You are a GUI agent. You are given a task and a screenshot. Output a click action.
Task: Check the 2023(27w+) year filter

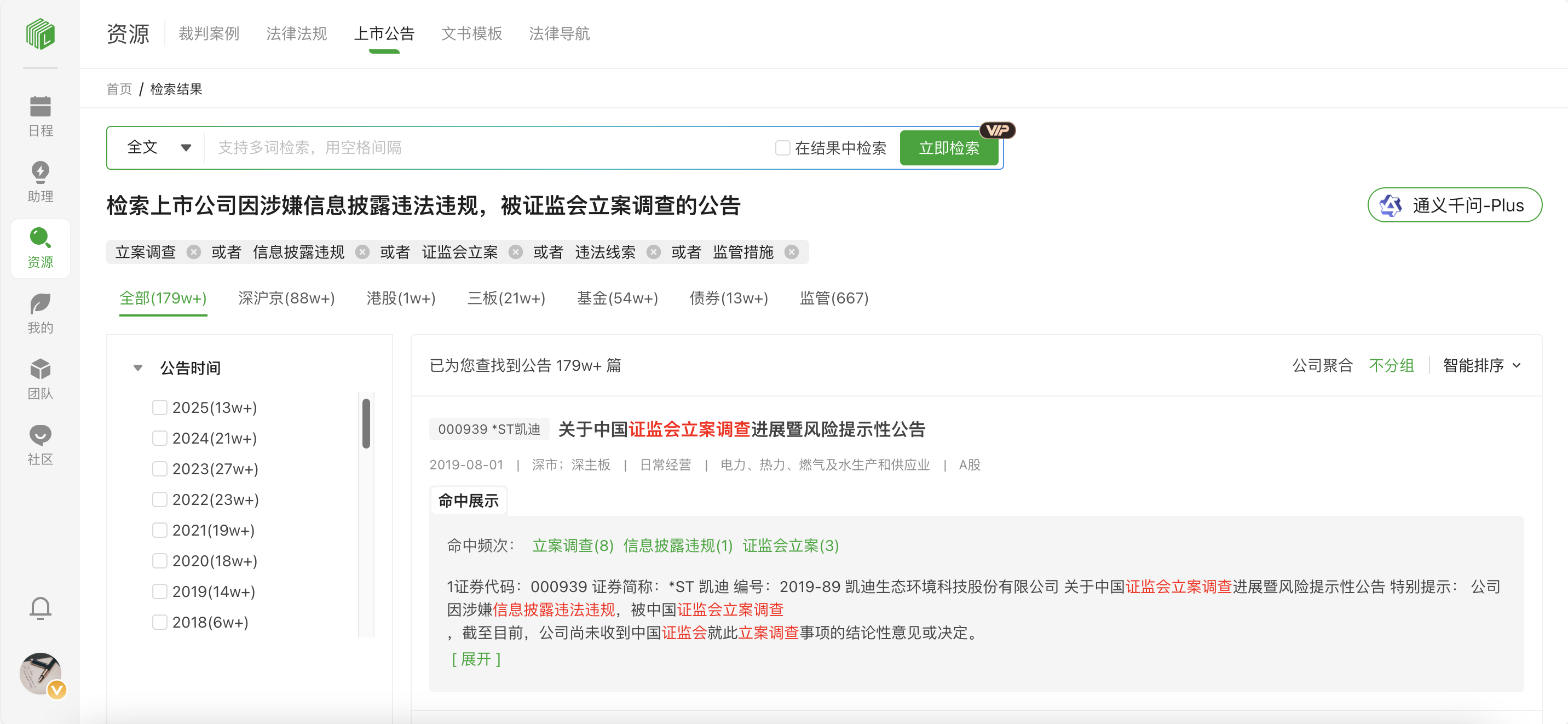click(x=159, y=469)
